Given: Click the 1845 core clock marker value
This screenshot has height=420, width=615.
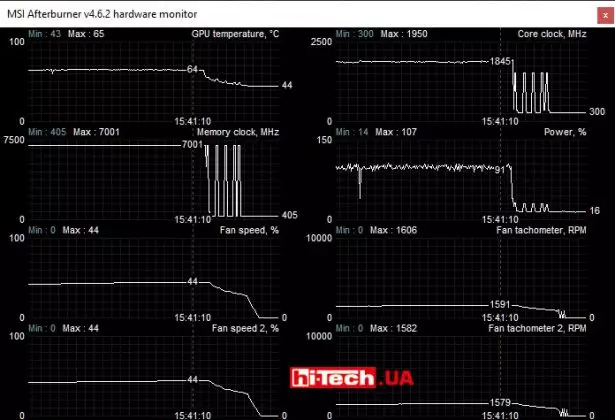Looking at the screenshot, I should (x=500, y=61).
